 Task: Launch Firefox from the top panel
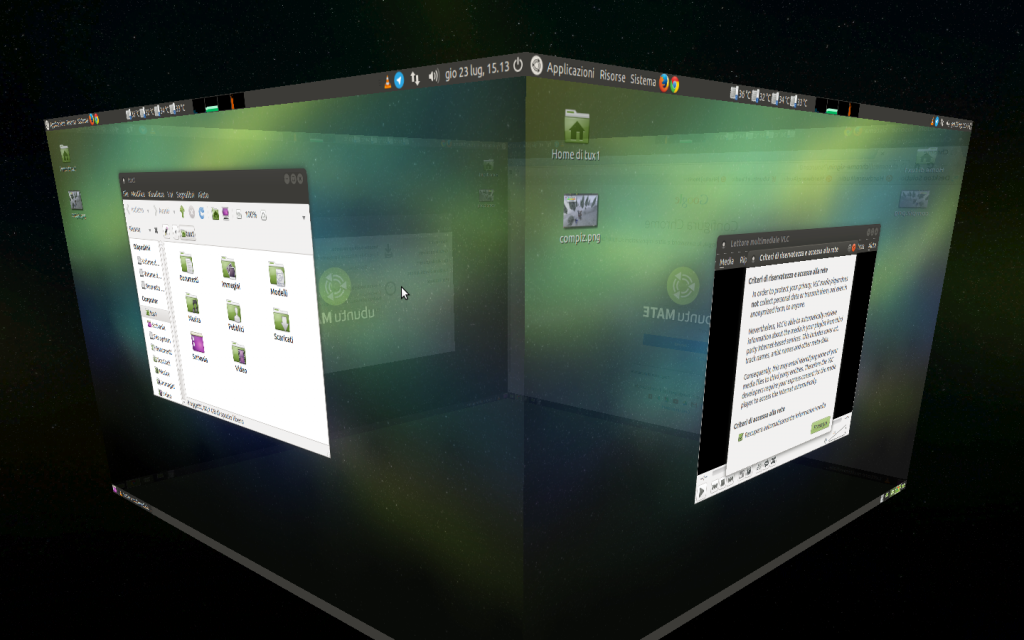tap(664, 83)
